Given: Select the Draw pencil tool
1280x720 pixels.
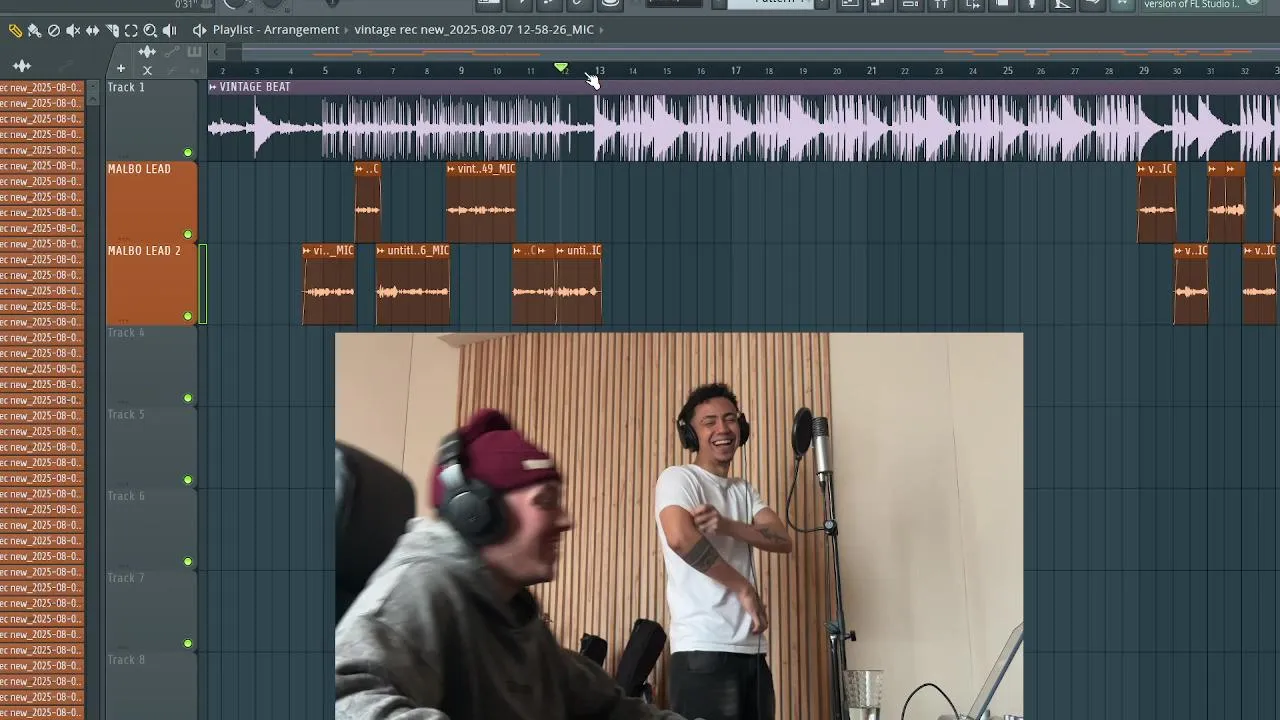Looking at the screenshot, I should (x=15, y=30).
